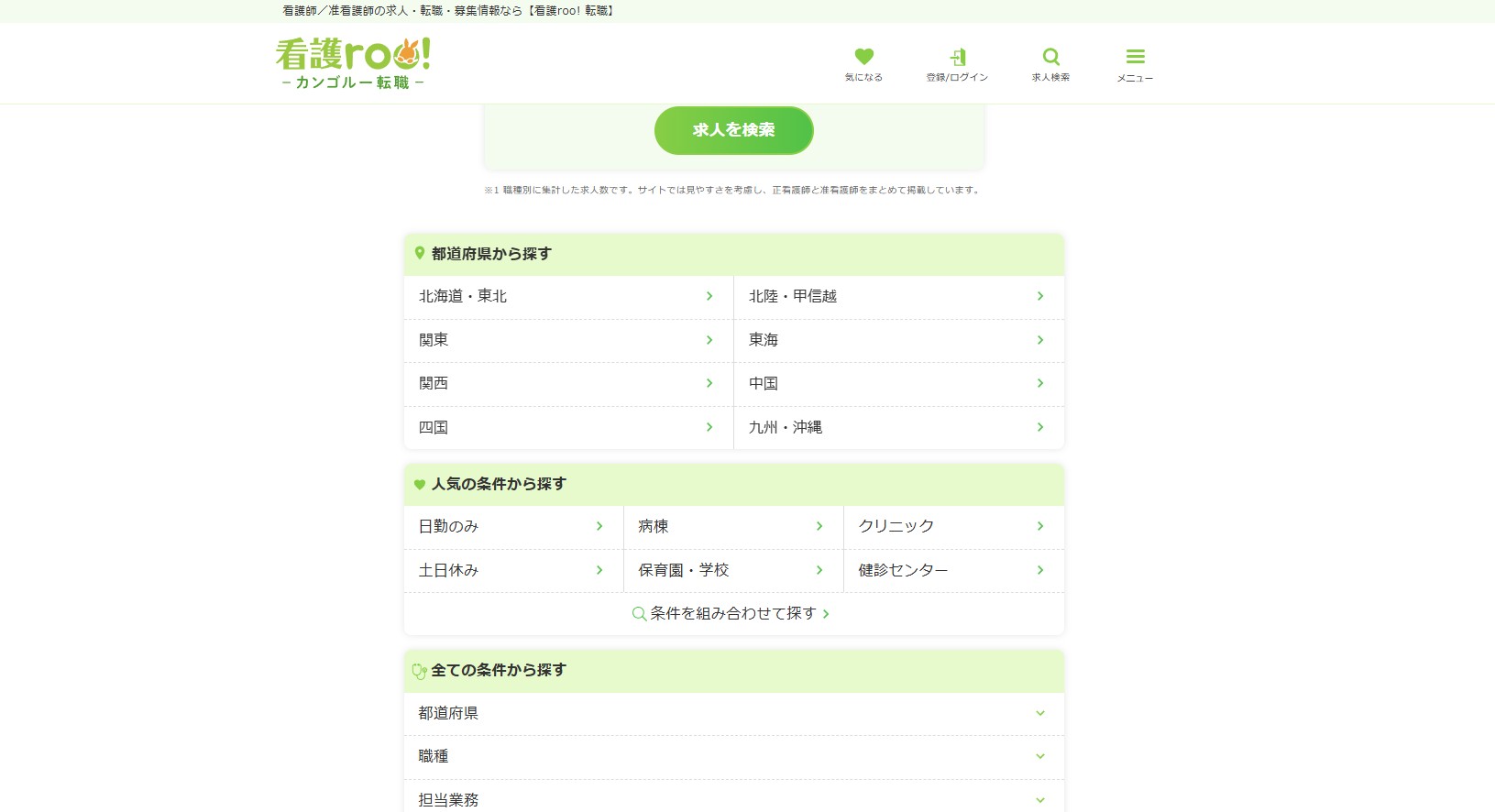Select the 北海道・東北 region

click(x=567, y=296)
